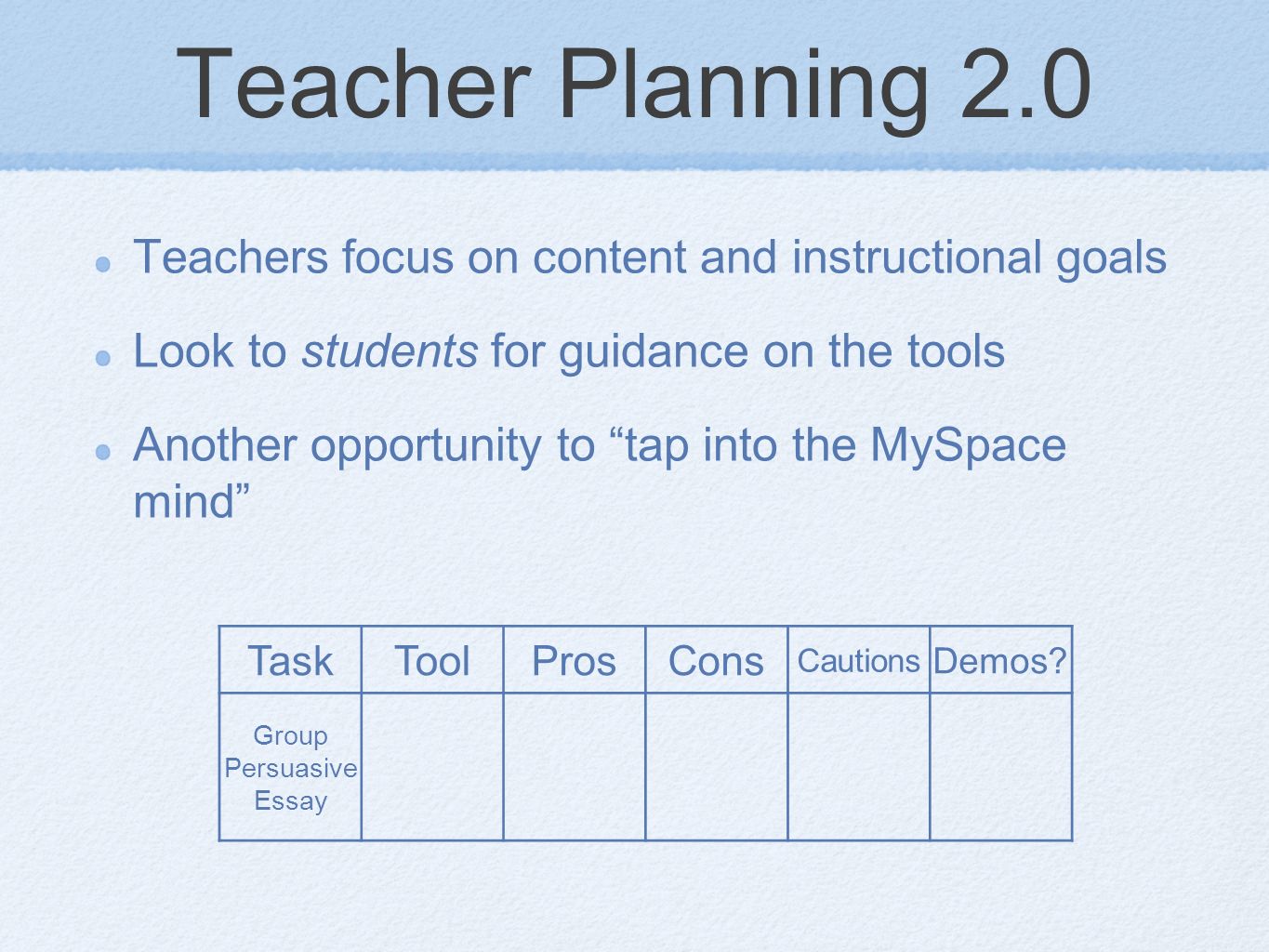Click the second bullet dot icon
This screenshot has width=1269, height=952.
click(x=105, y=357)
